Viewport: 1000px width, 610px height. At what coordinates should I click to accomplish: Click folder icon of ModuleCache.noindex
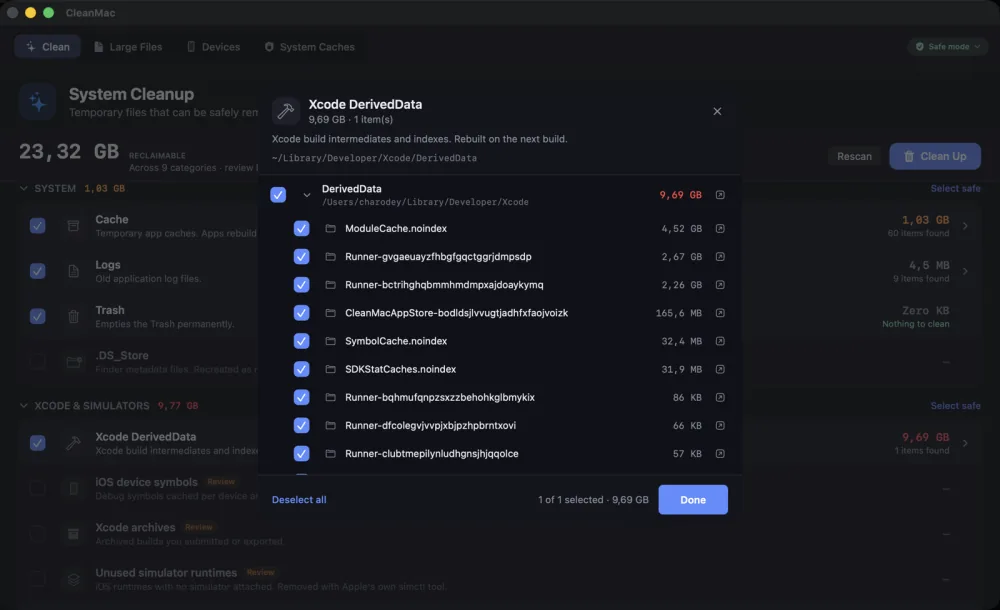(x=330, y=228)
